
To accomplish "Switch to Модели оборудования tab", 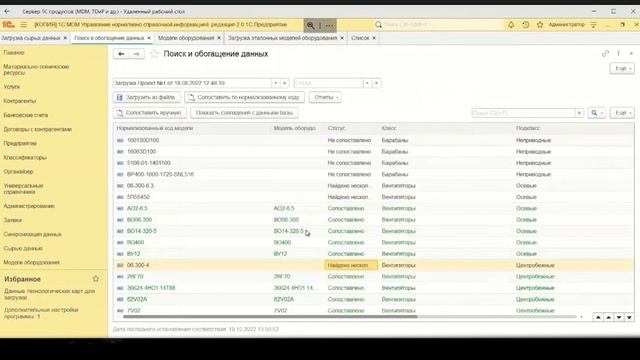I will pyautogui.click(x=186, y=38).
